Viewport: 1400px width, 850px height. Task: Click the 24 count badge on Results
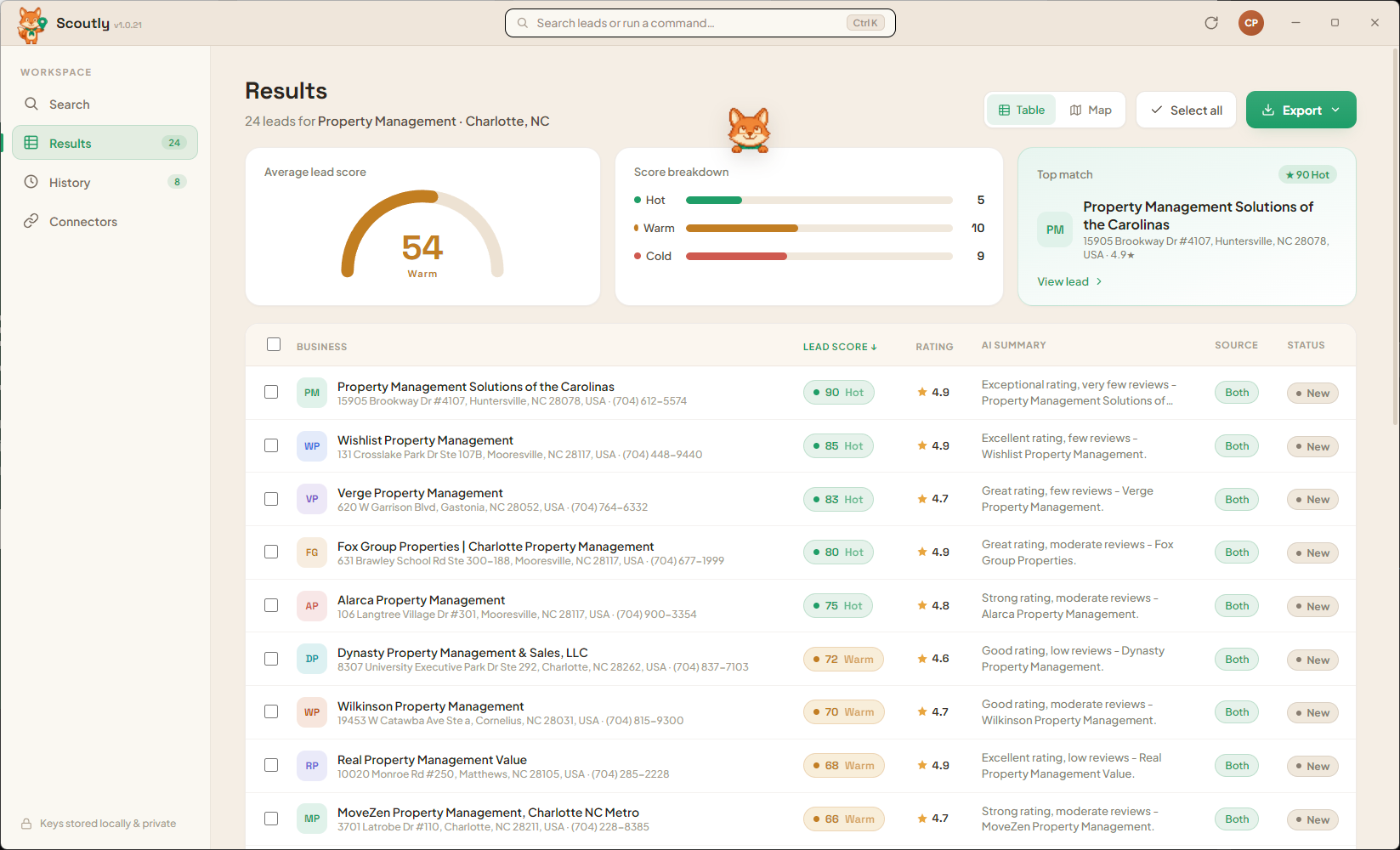pos(174,143)
